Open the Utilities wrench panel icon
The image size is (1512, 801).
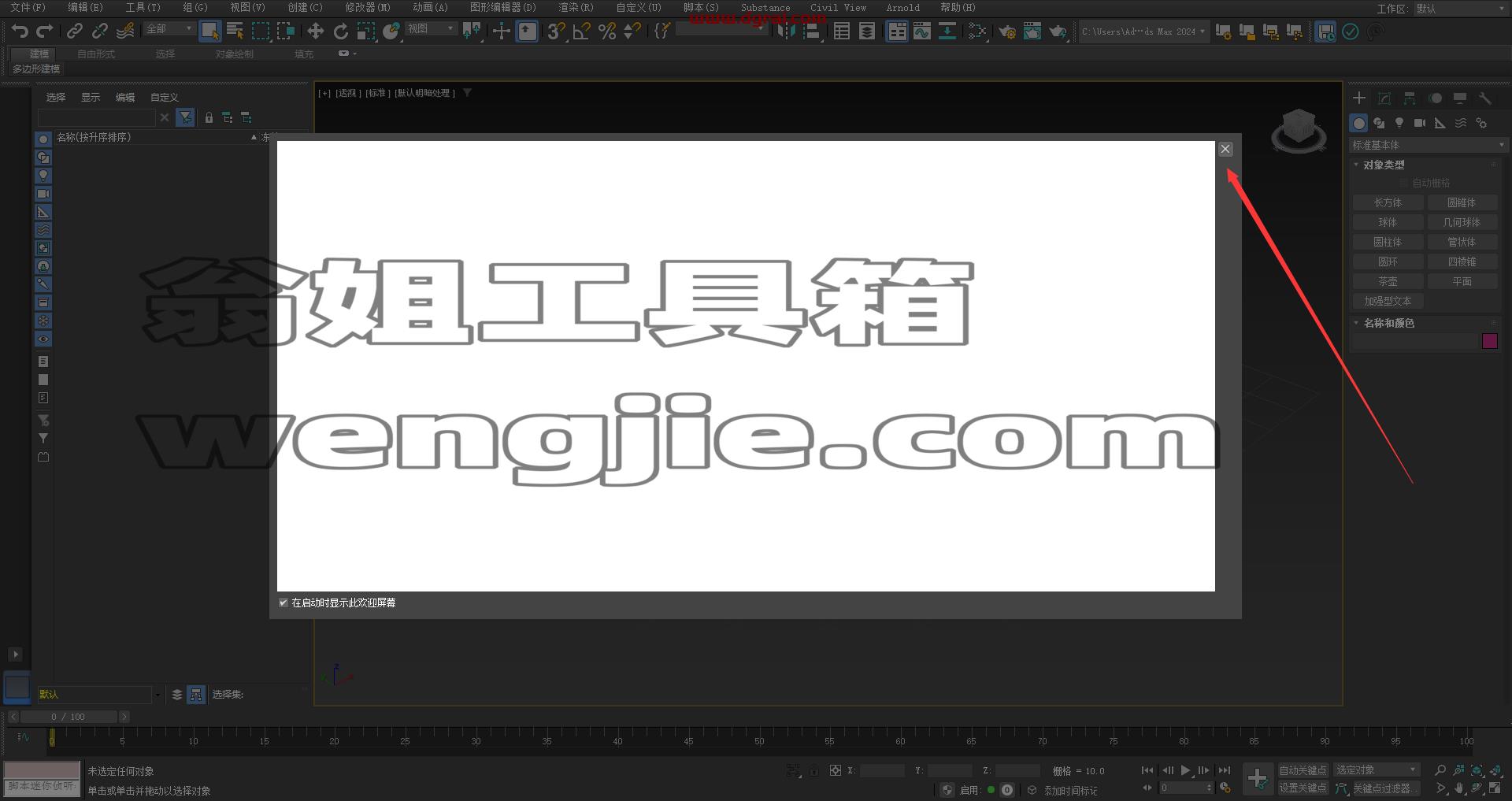tap(1485, 98)
